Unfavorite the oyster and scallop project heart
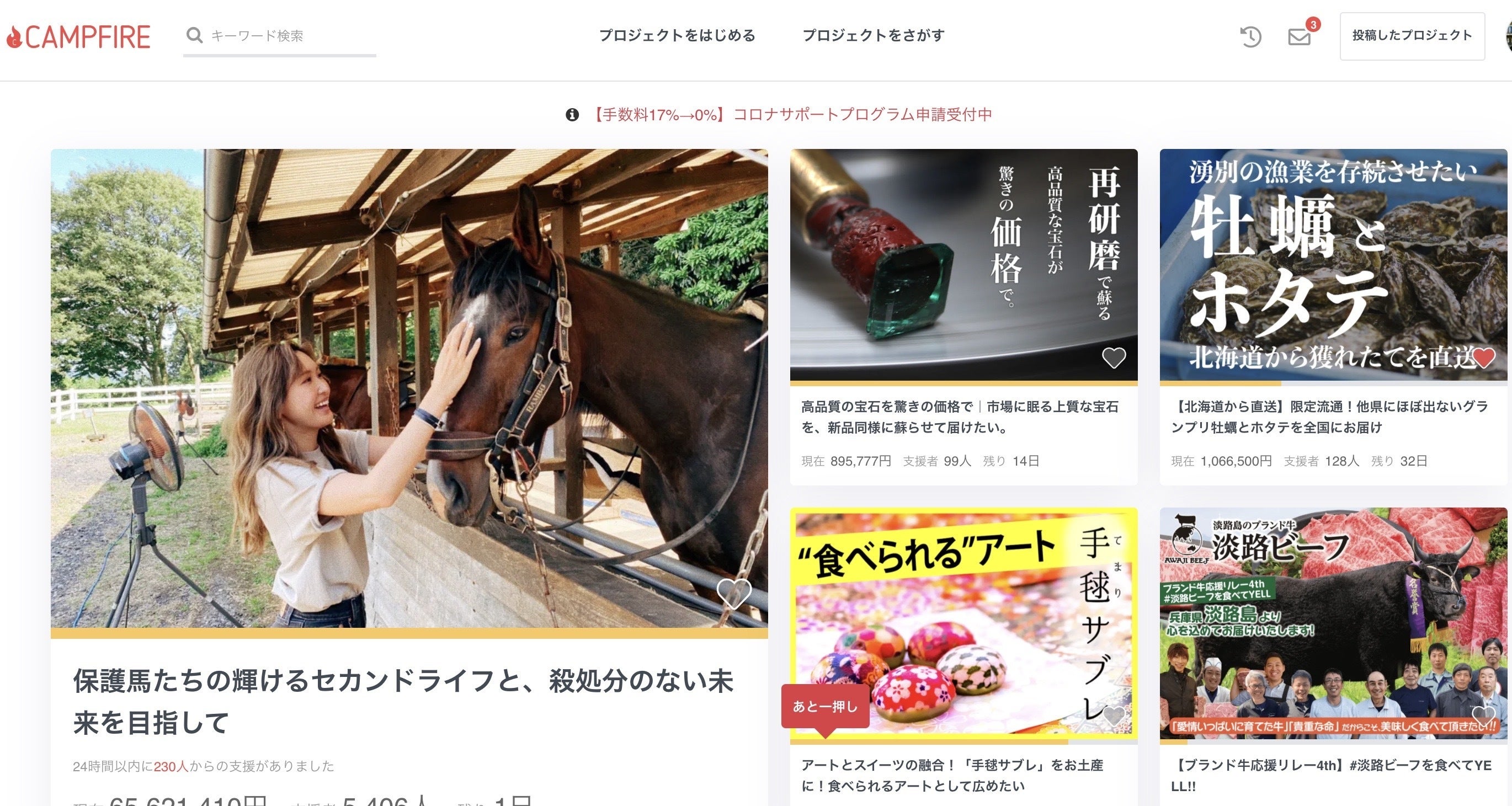The width and height of the screenshot is (1512, 806). pyautogui.click(x=1483, y=357)
